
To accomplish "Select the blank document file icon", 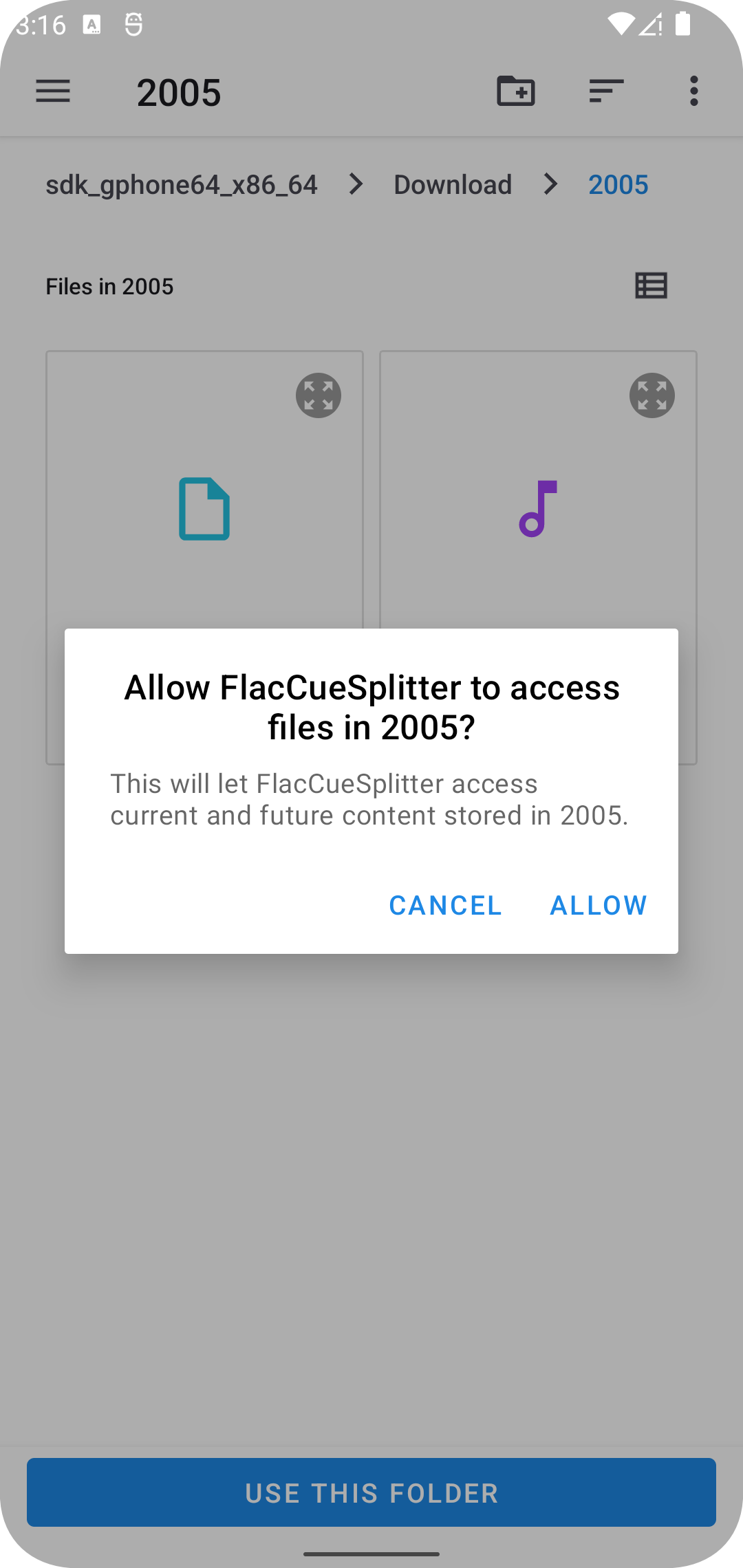I will 204,508.
